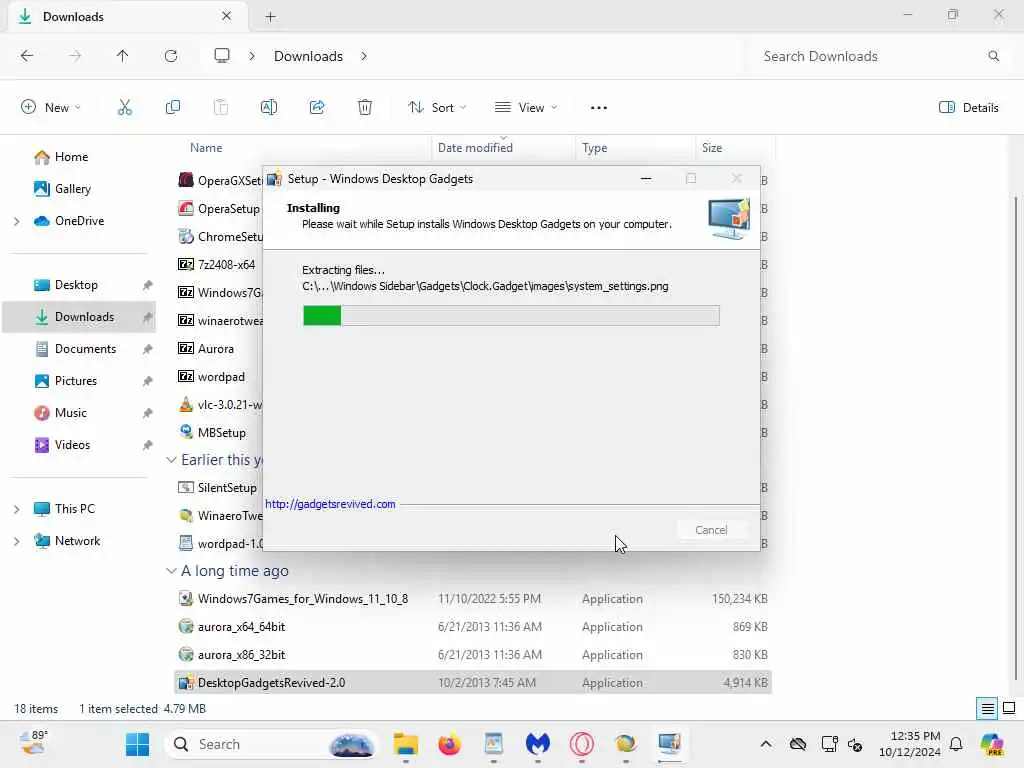Open the New dropdown menu
The height and width of the screenshot is (768, 1024).
(x=51, y=108)
